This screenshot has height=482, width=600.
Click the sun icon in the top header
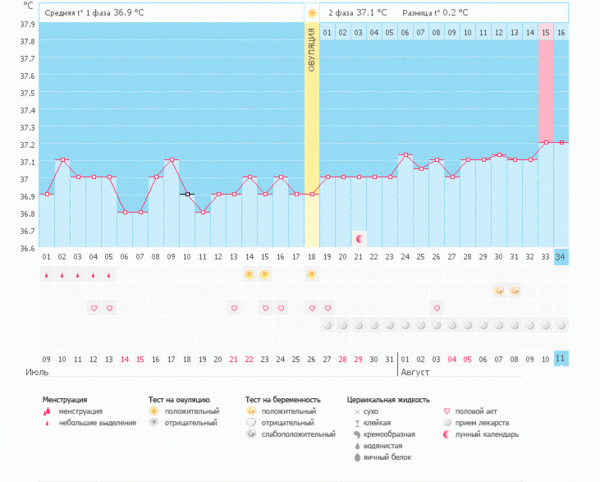click(x=312, y=13)
